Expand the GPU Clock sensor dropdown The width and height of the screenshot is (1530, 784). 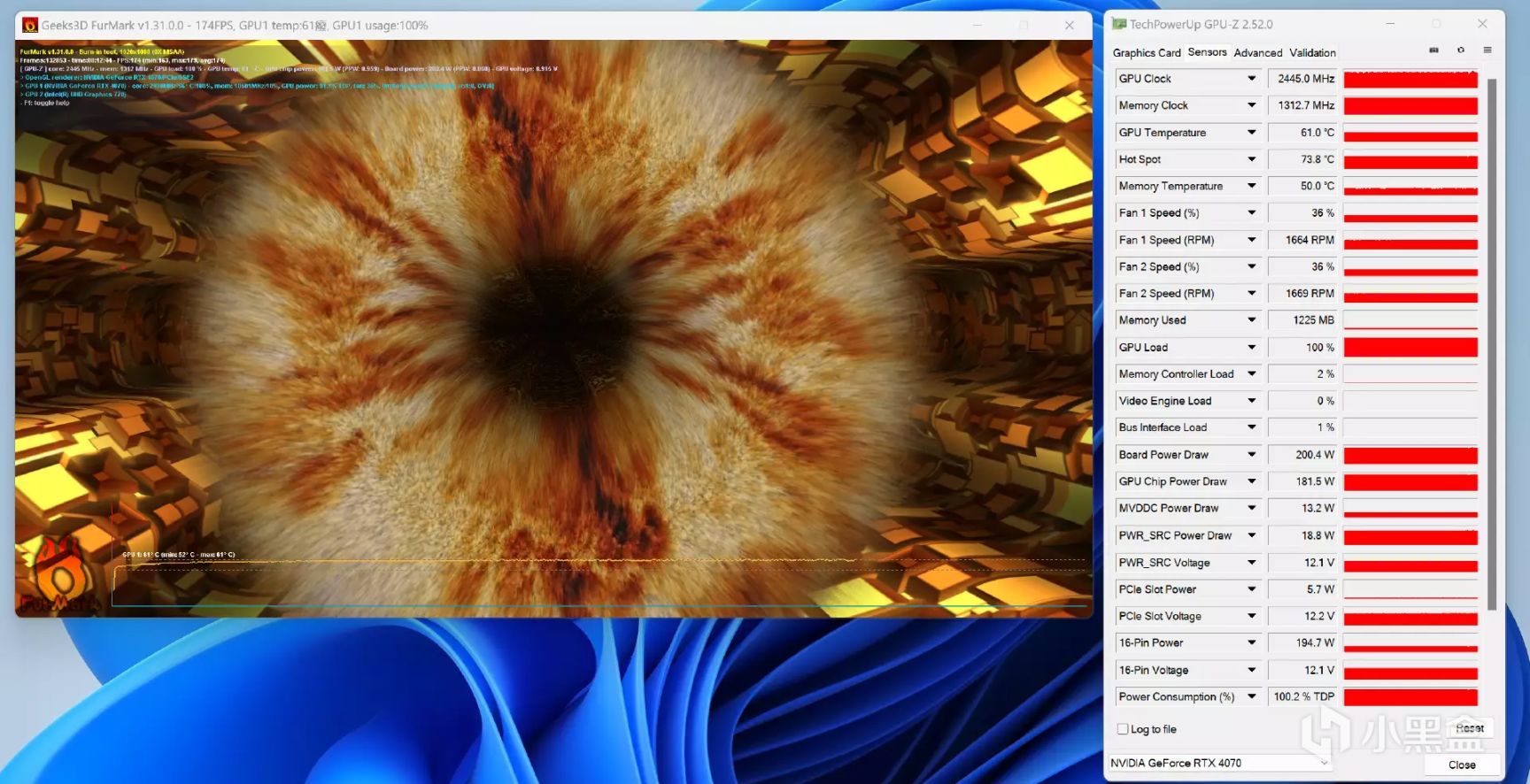(1252, 79)
